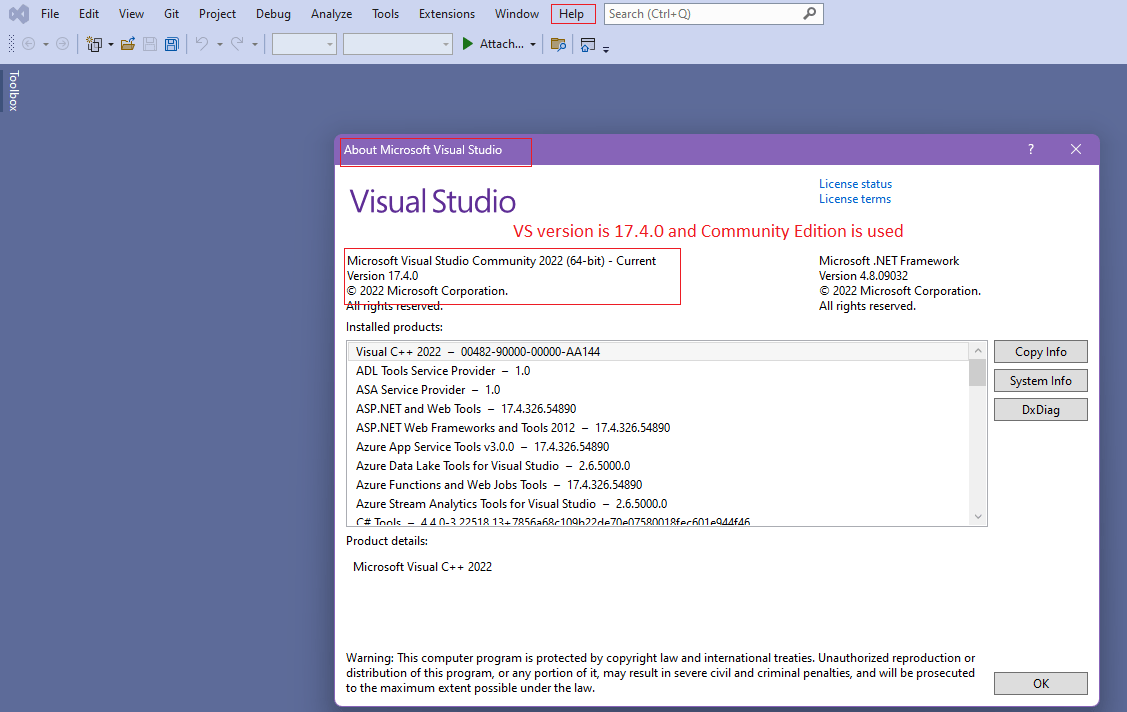Open help from the dialog's question mark icon

pos(1030,148)
